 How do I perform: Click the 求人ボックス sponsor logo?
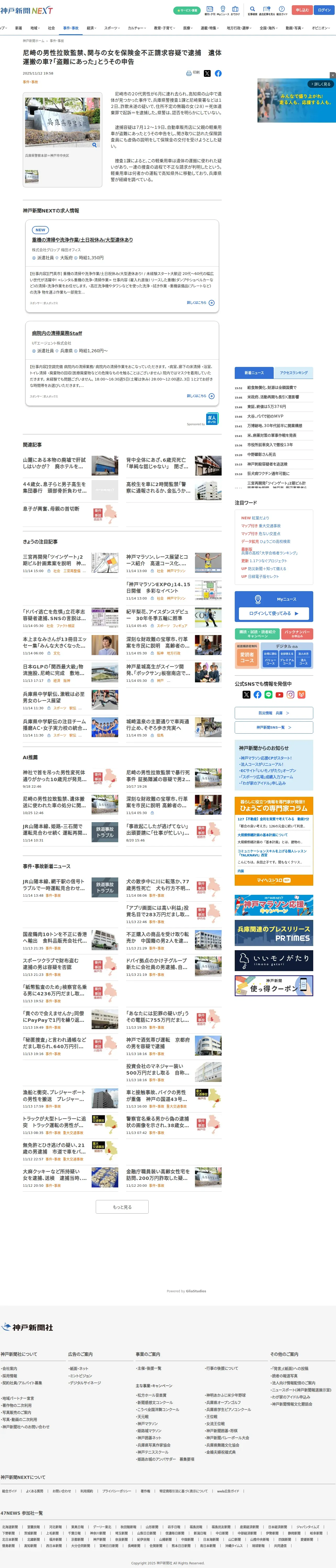coord(212,418)
